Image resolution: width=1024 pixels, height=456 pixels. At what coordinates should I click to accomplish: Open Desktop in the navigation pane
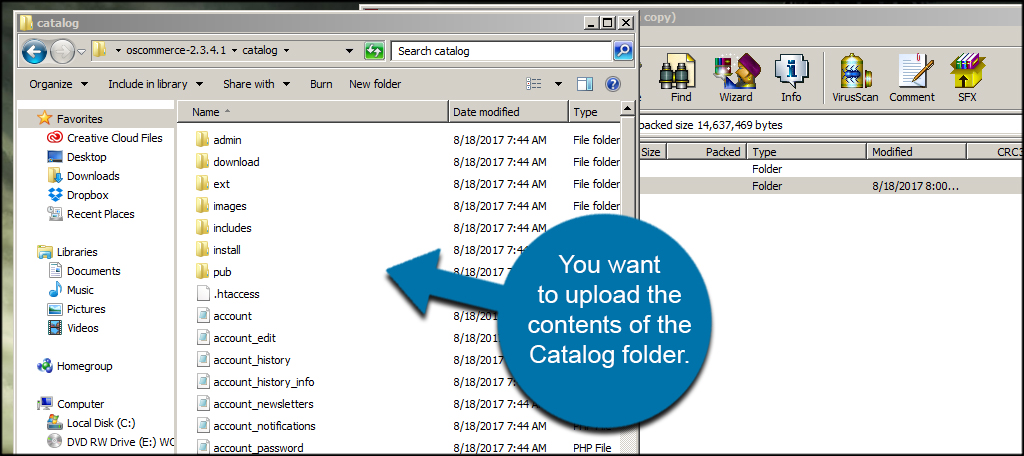tap(76, 157)
